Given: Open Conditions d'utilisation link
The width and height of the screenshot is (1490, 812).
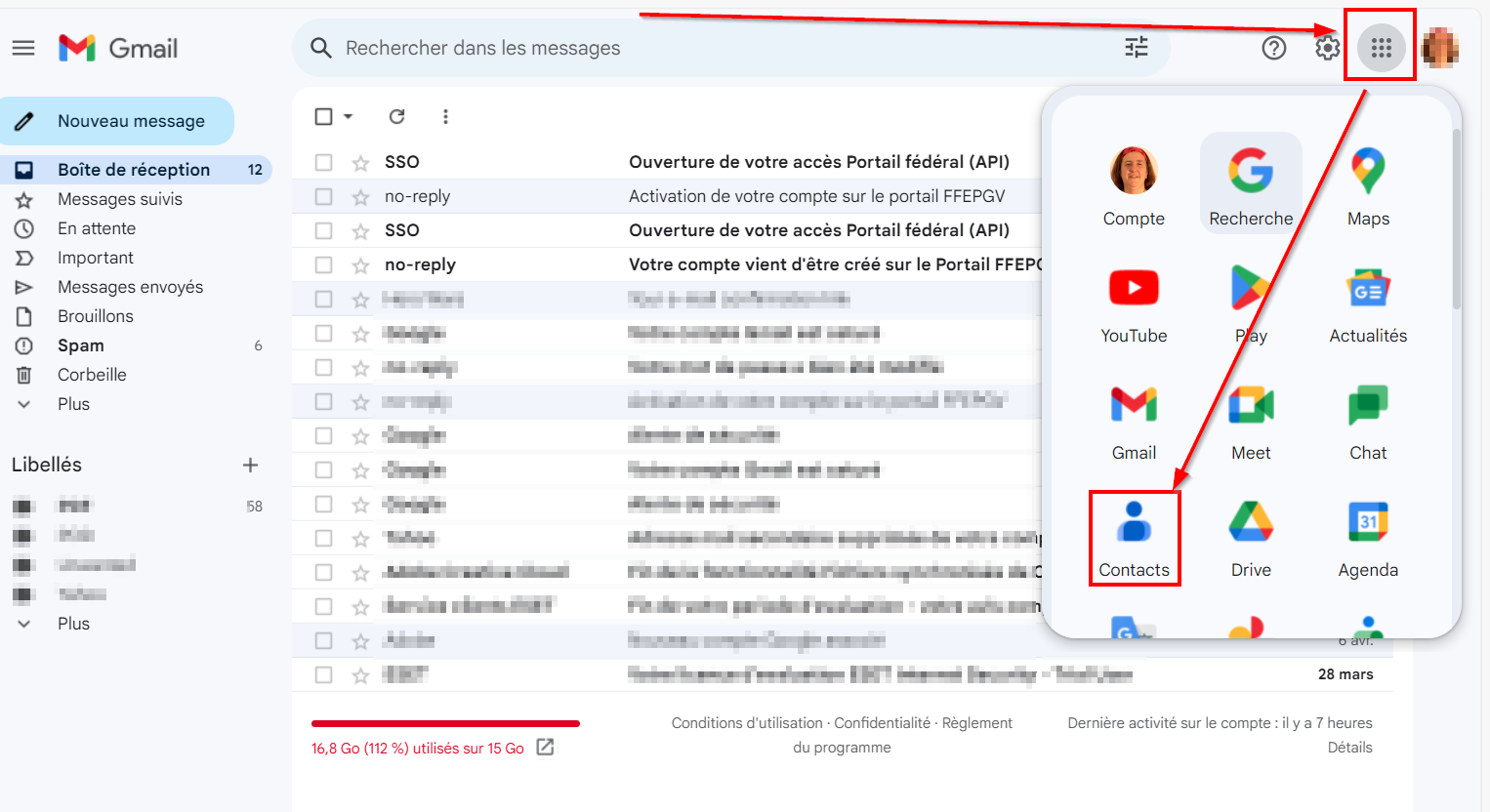Looking at the screenshot, I should (x=747, y=723).
